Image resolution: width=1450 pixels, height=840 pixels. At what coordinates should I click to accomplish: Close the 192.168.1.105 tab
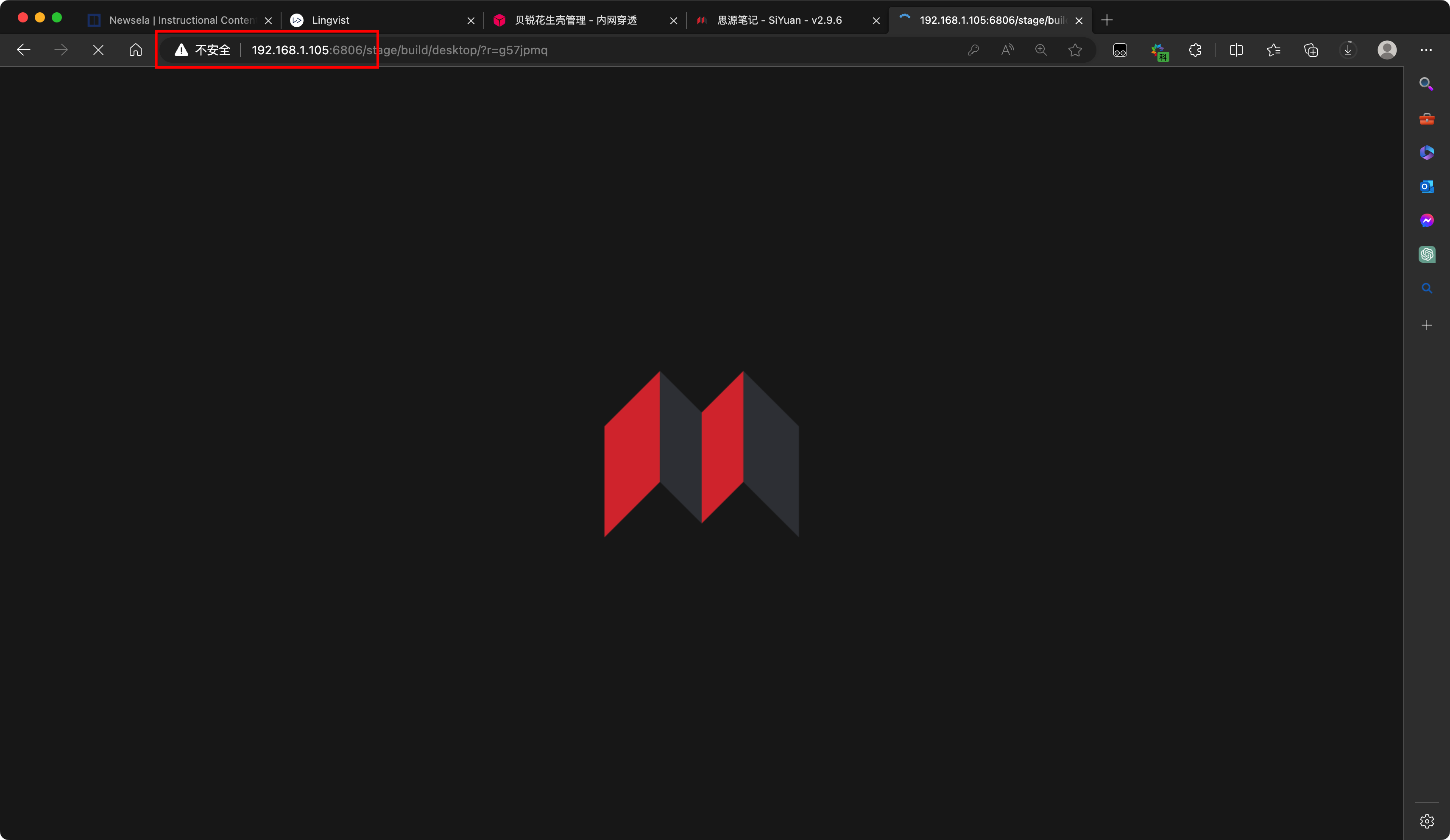[1079, 21]
